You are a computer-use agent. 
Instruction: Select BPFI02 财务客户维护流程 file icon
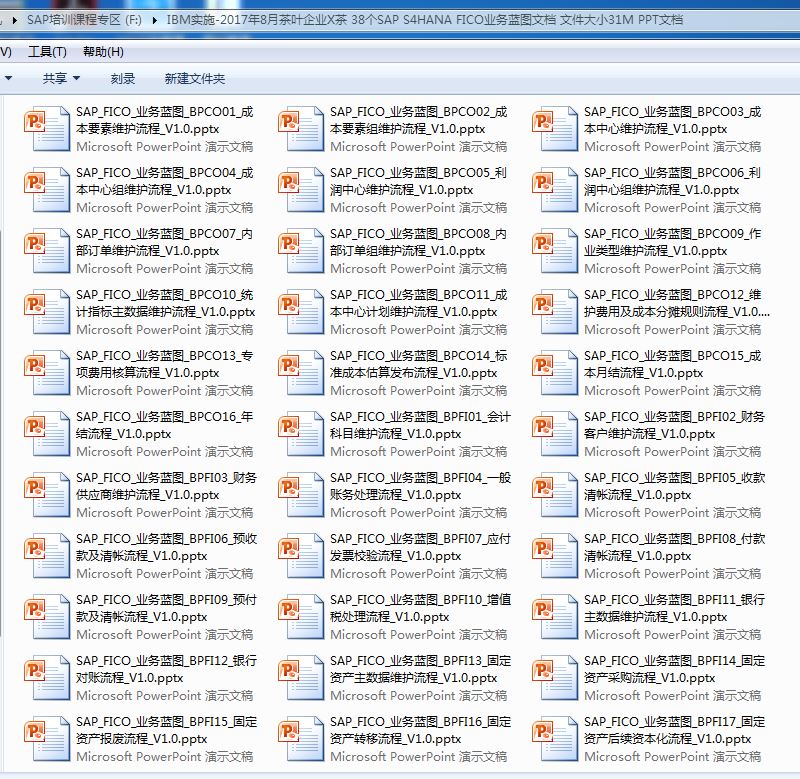click(x=555, y=434)
